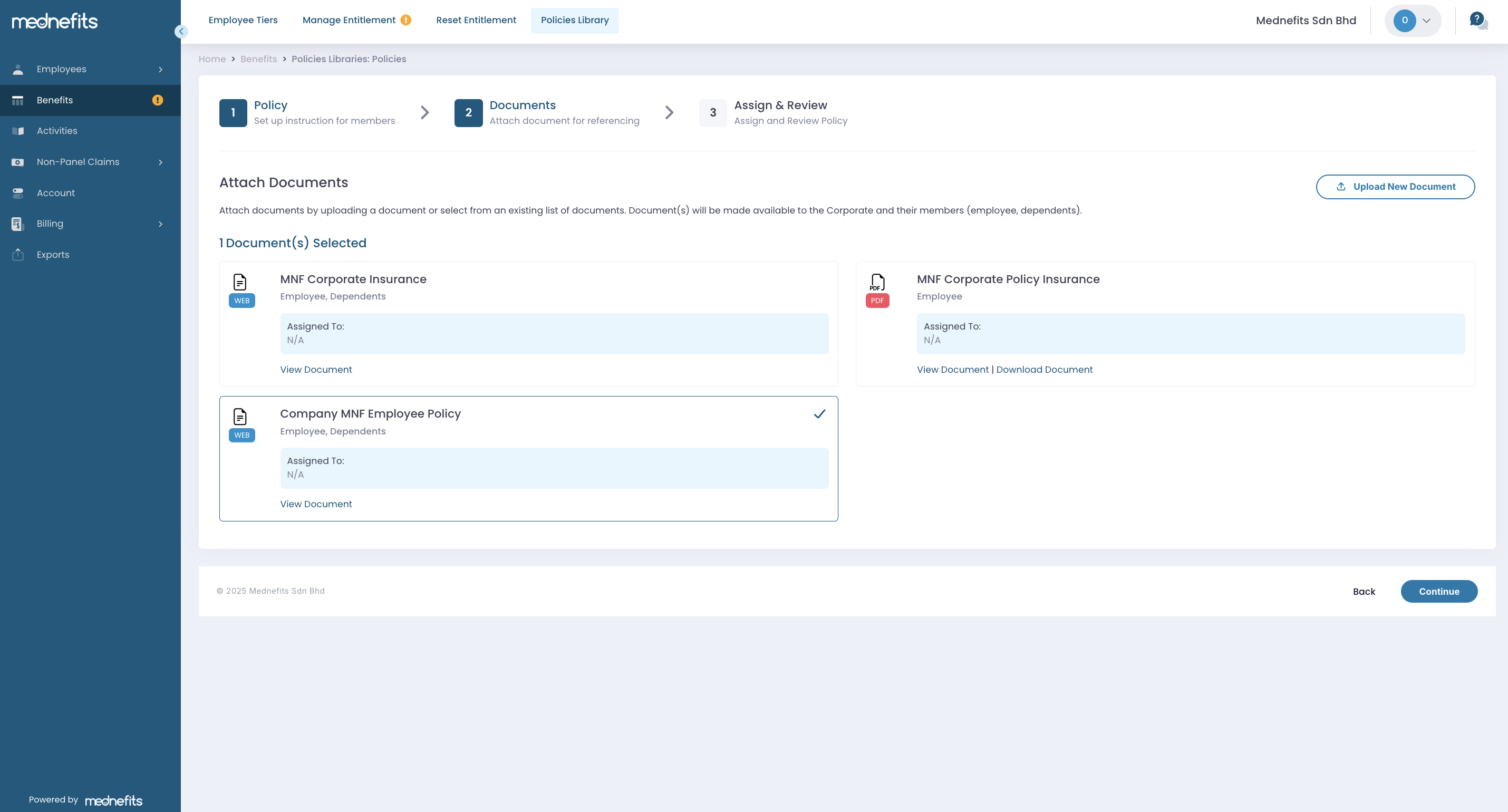
Task: Click Download Document link
Action: tap(1045, 370)
